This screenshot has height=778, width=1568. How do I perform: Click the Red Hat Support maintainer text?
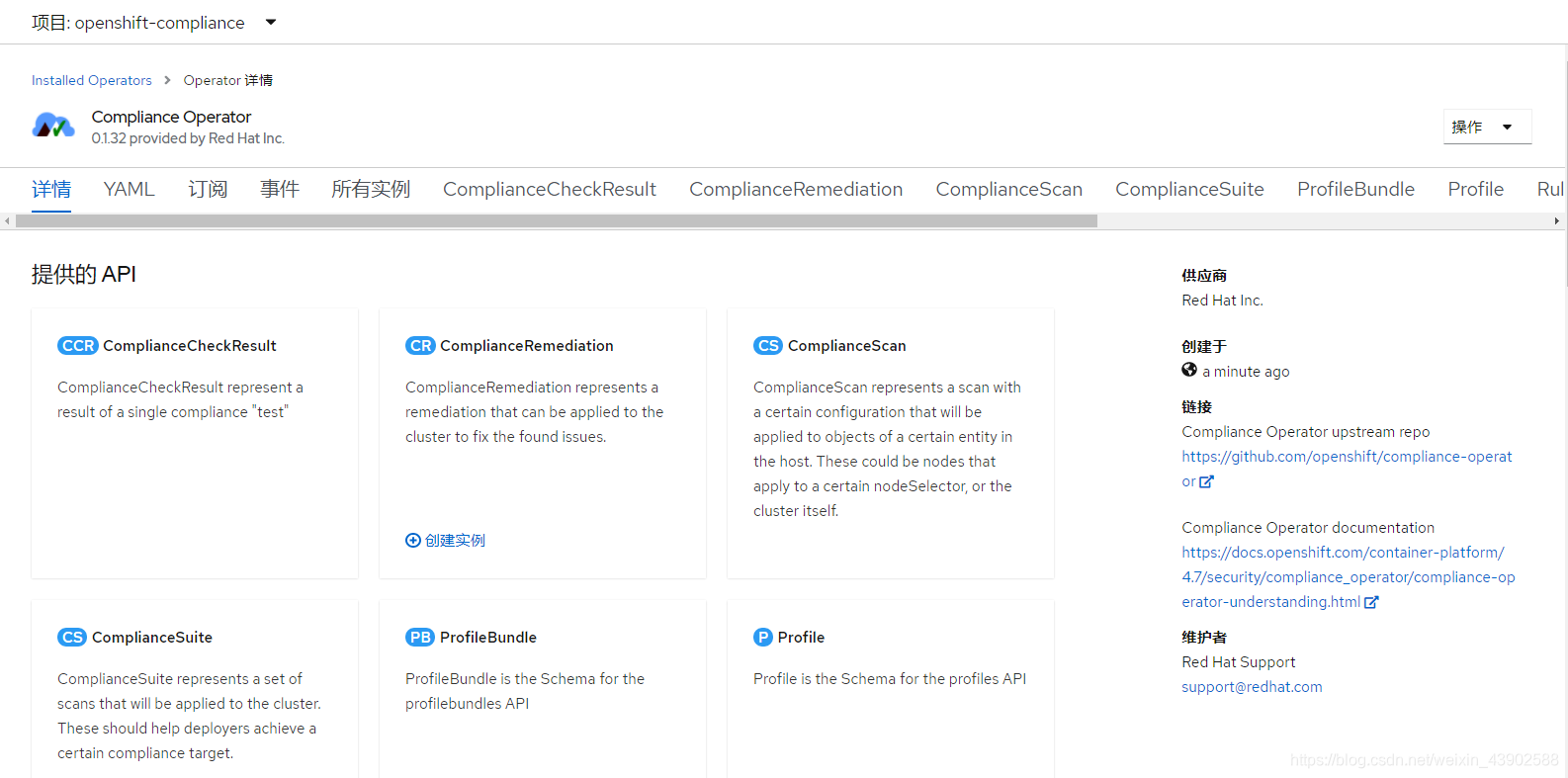[1238, 662]
